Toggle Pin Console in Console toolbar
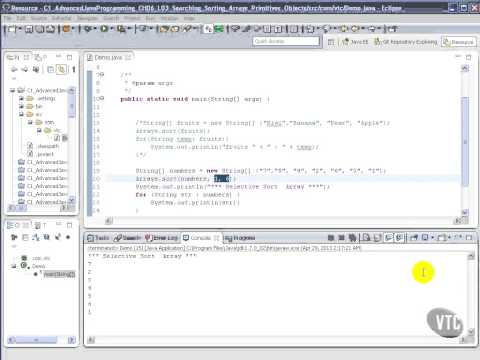 tap(414, 238)
